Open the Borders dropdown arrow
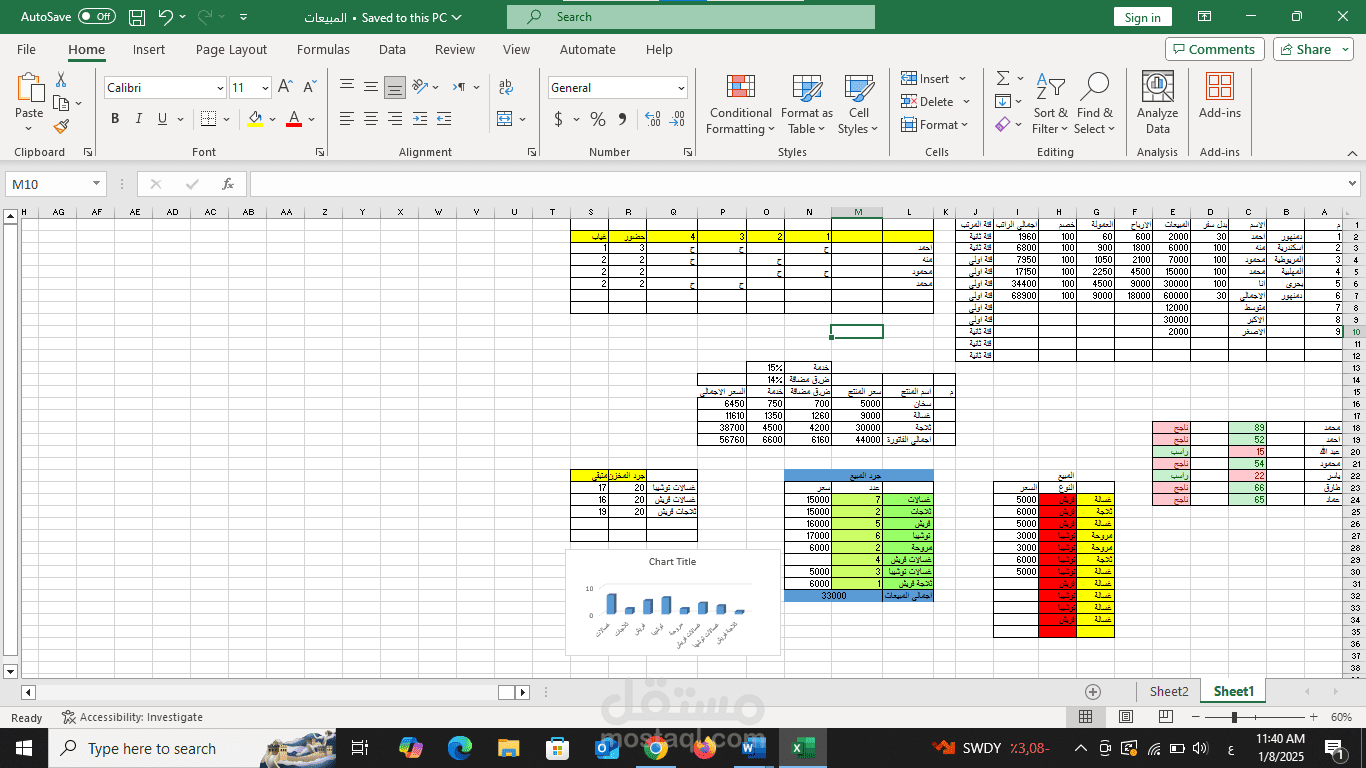1366x768 pixels. [x=227, y=119]
